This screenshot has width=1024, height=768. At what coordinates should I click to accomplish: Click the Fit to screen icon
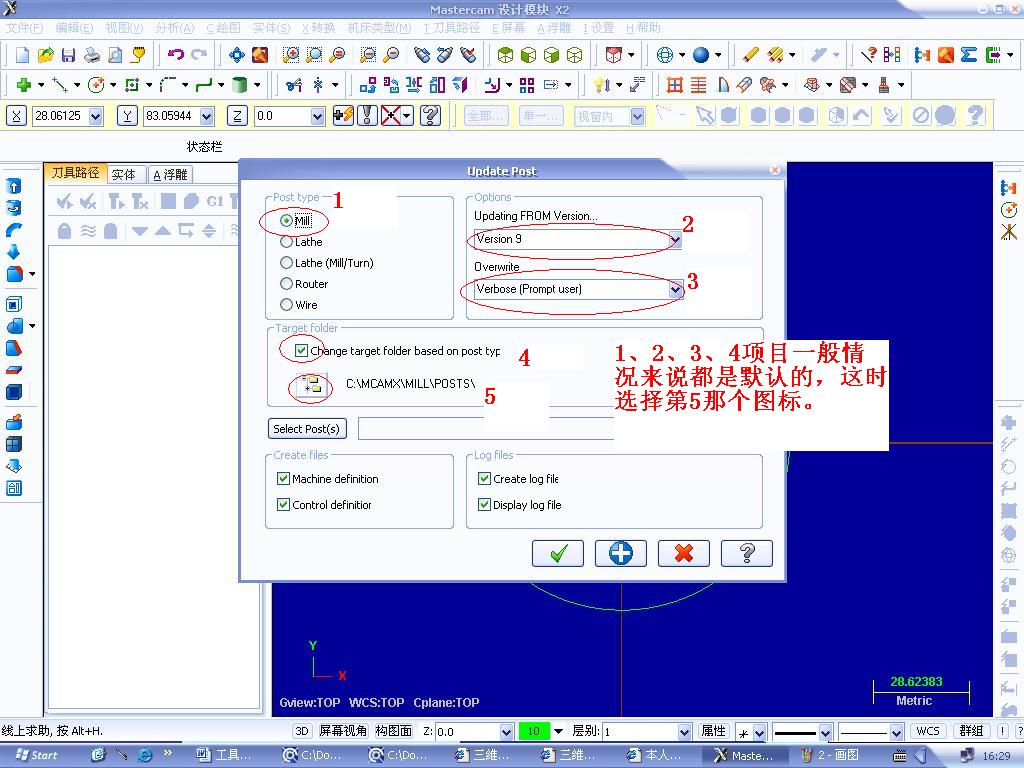point(236,55)
